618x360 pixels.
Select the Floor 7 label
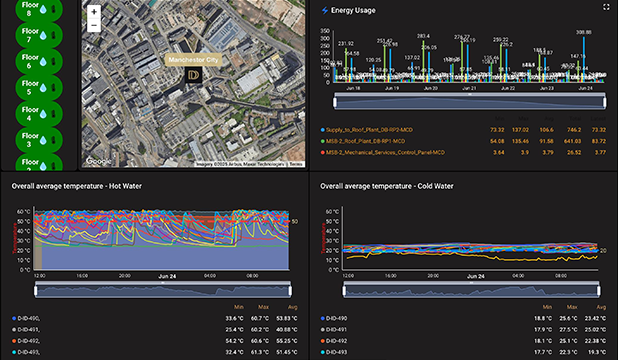30,35
